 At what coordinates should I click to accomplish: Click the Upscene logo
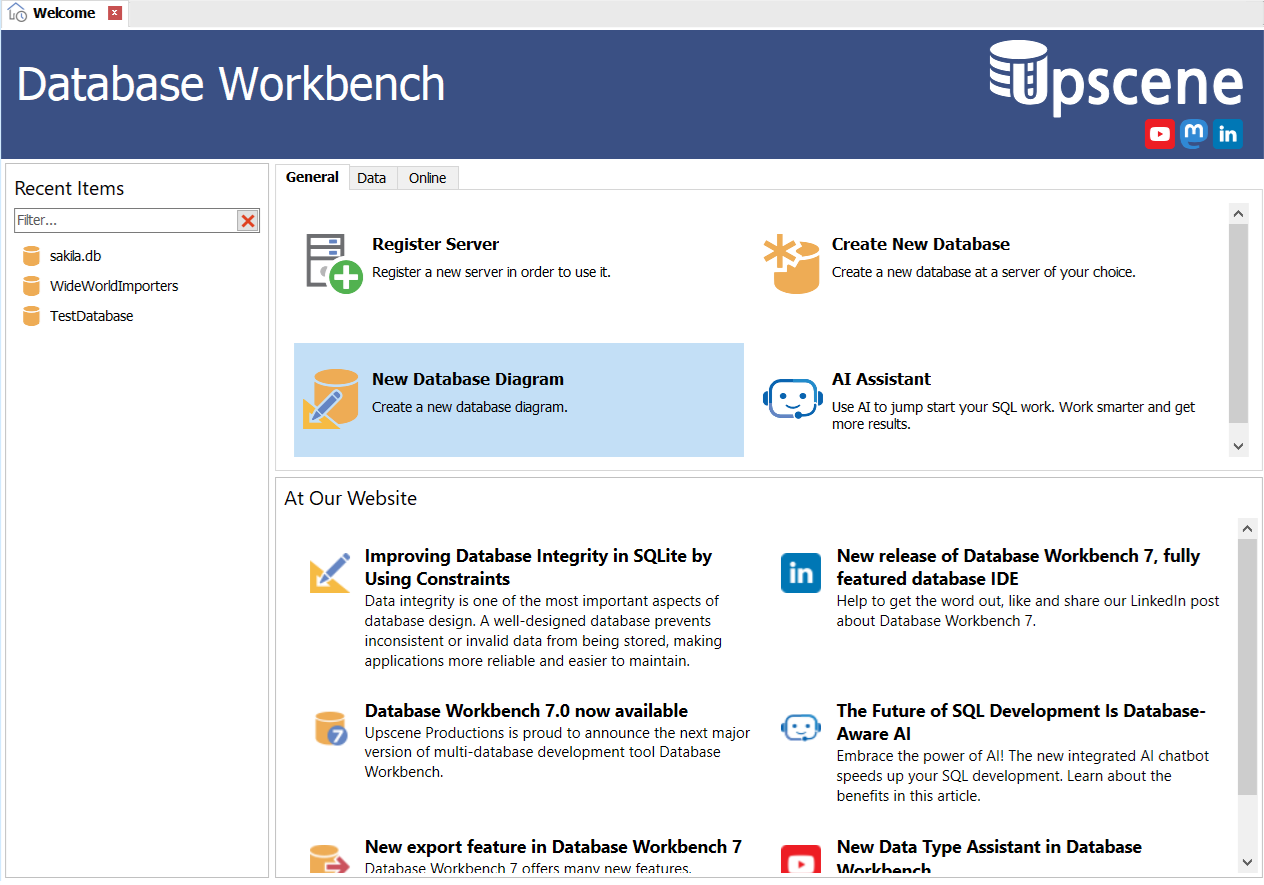pyautogui.click(x=1116, y=76)
